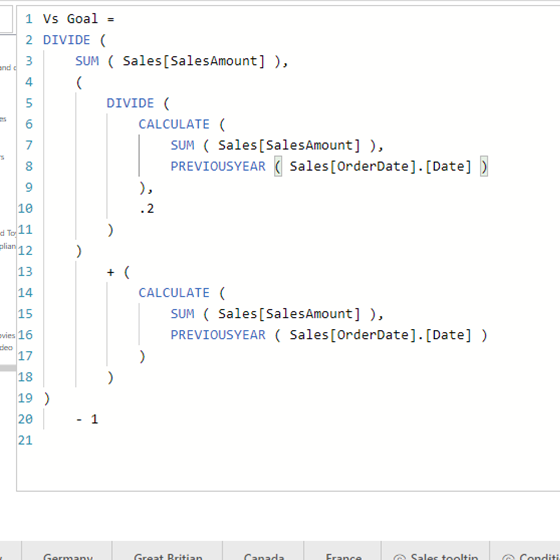Place cursor on the first DIVIDE keyword
The height and width of the screenshot is (560, 560).
pos(66,40)
